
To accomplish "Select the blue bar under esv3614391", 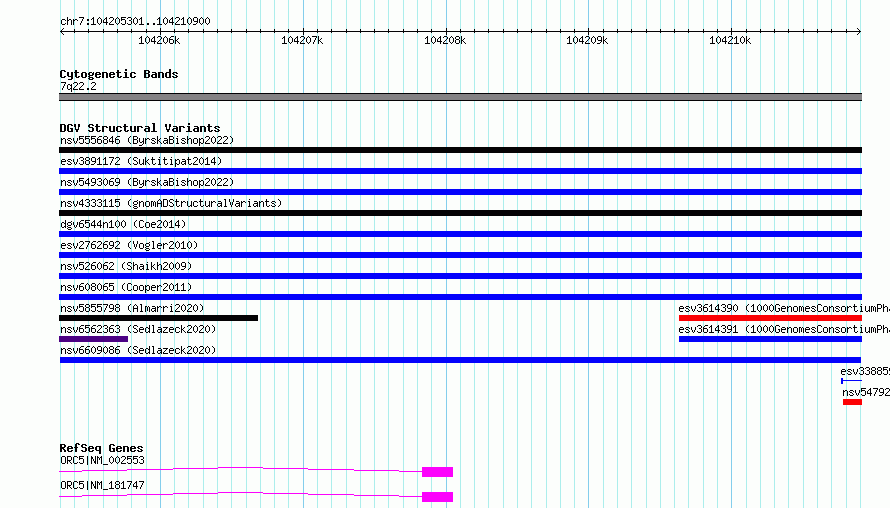I will (770, 339).
